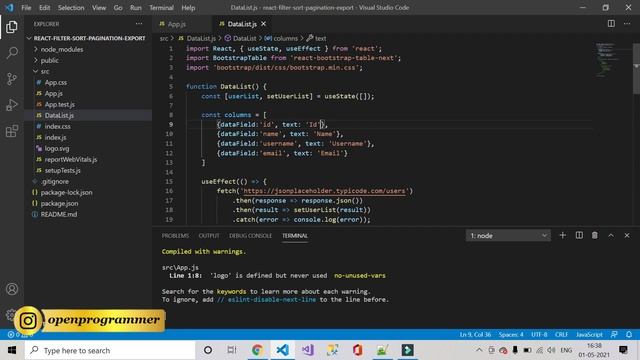Maximize the panel size with caret icon
The width and height of the screenshot is (640, 360).
tap(611, 236)
